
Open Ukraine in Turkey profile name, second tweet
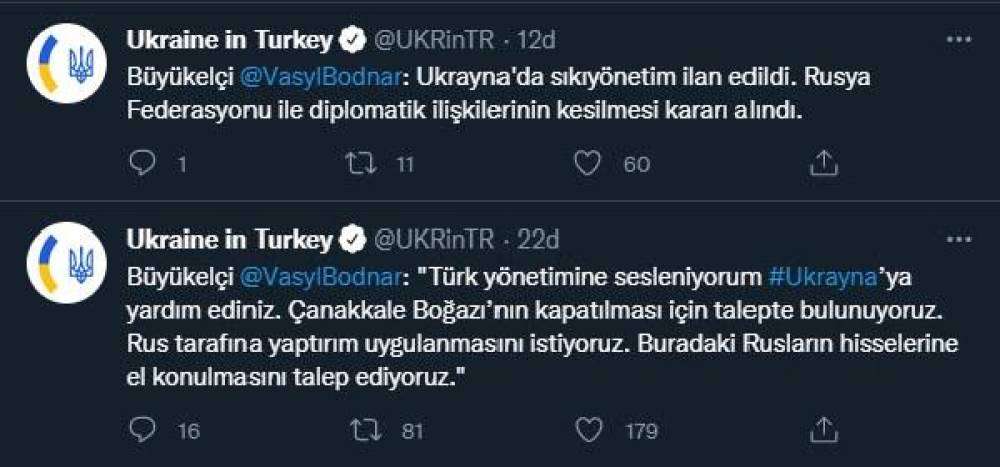pyautogui.click(x=229, y=240)
